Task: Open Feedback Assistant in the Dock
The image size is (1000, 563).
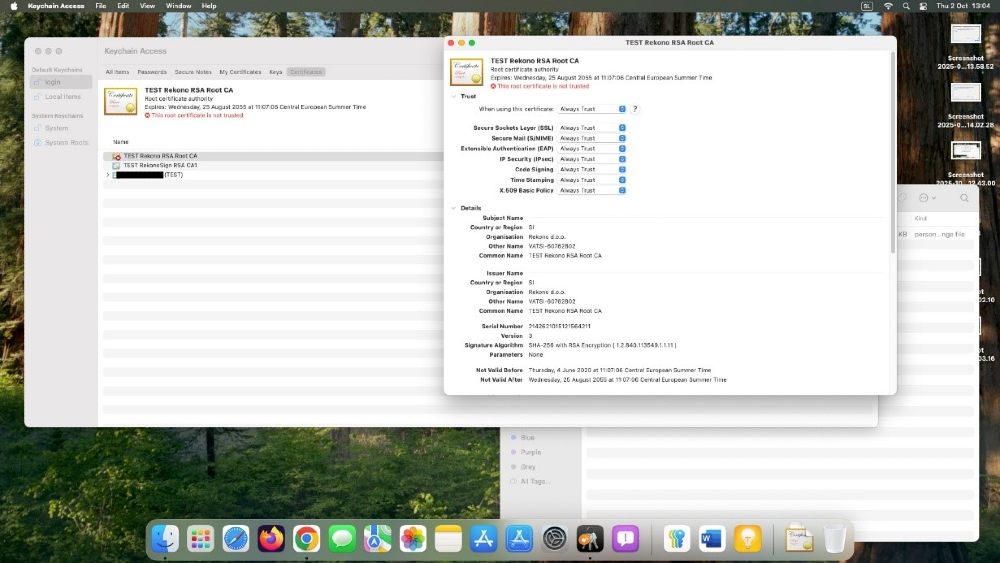Action: (626, 539)
